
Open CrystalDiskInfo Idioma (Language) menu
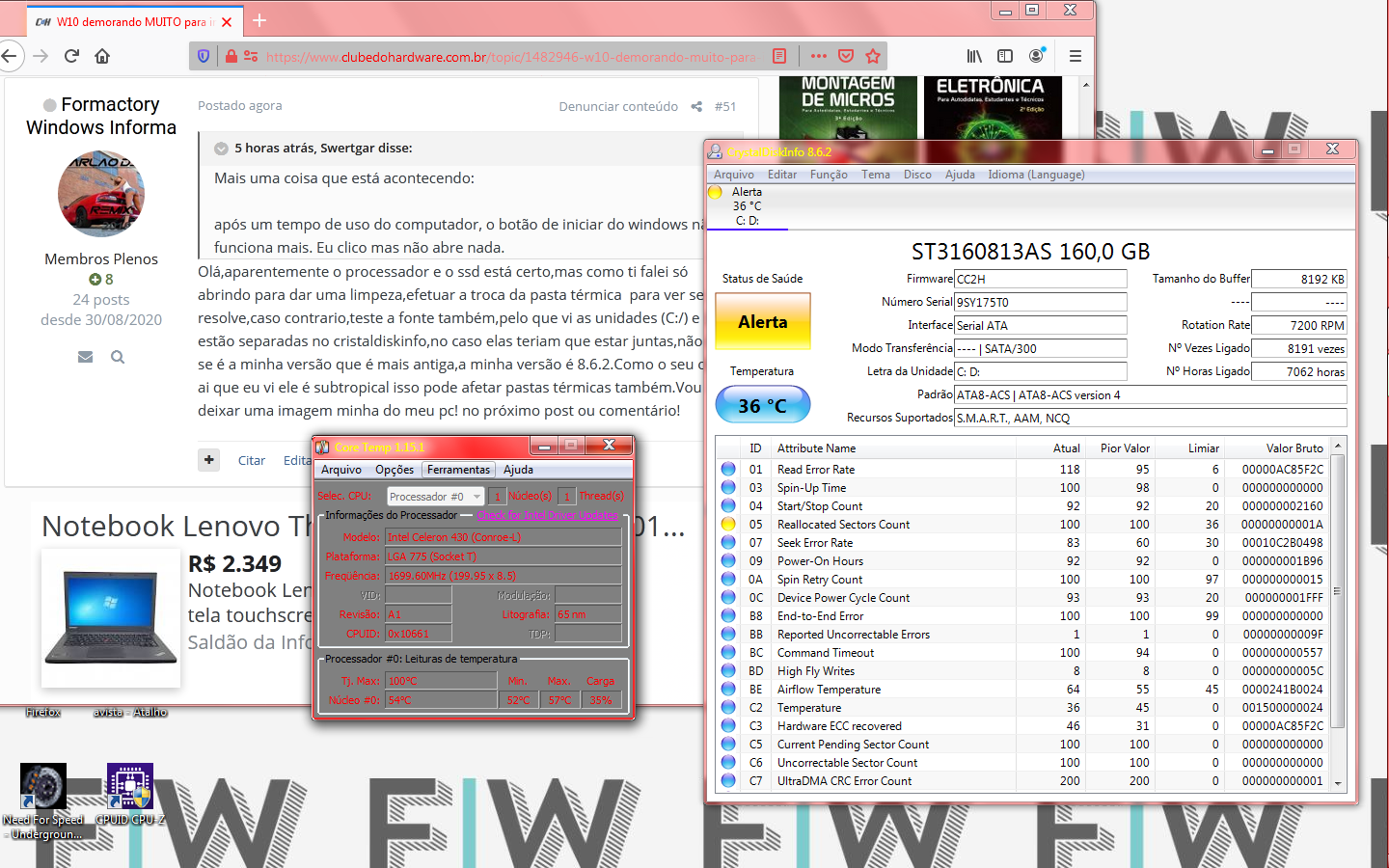tap(1036, 175)
